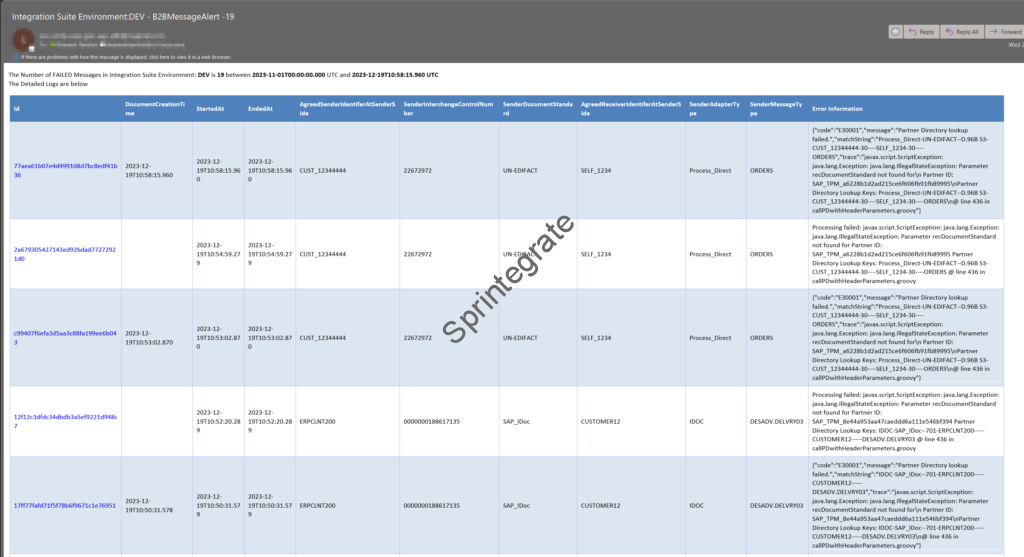Click the smiley reaction icon
The image size is (1024, 557).
896,31
